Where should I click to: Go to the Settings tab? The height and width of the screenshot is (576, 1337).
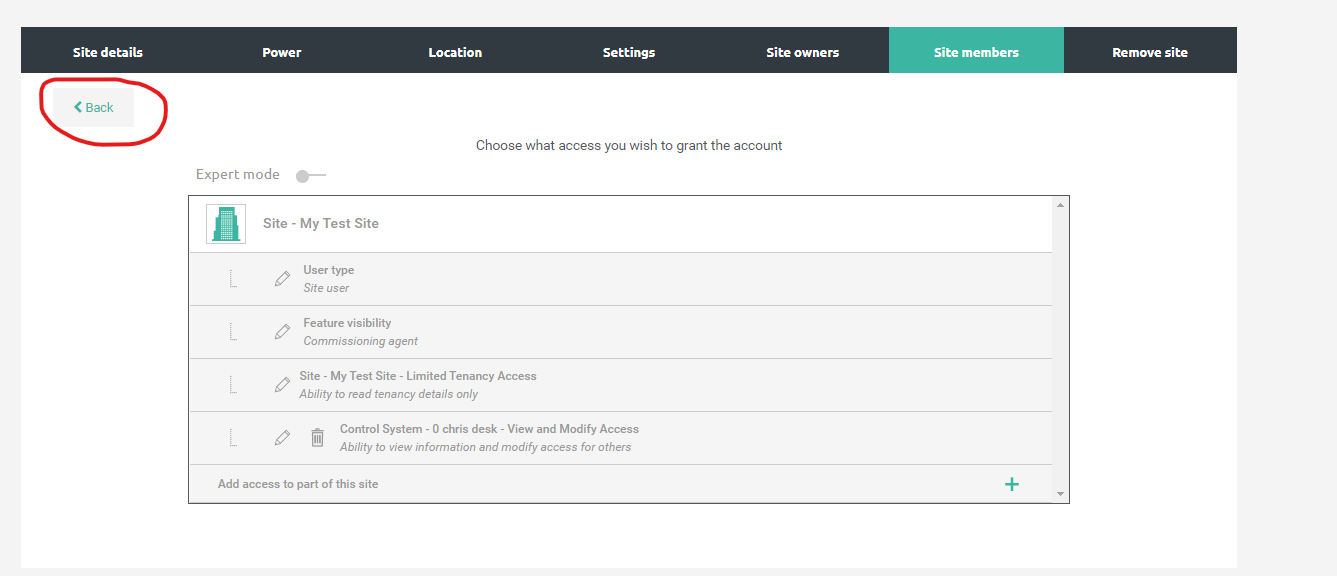pyautogui.click(x=629, y=52)
